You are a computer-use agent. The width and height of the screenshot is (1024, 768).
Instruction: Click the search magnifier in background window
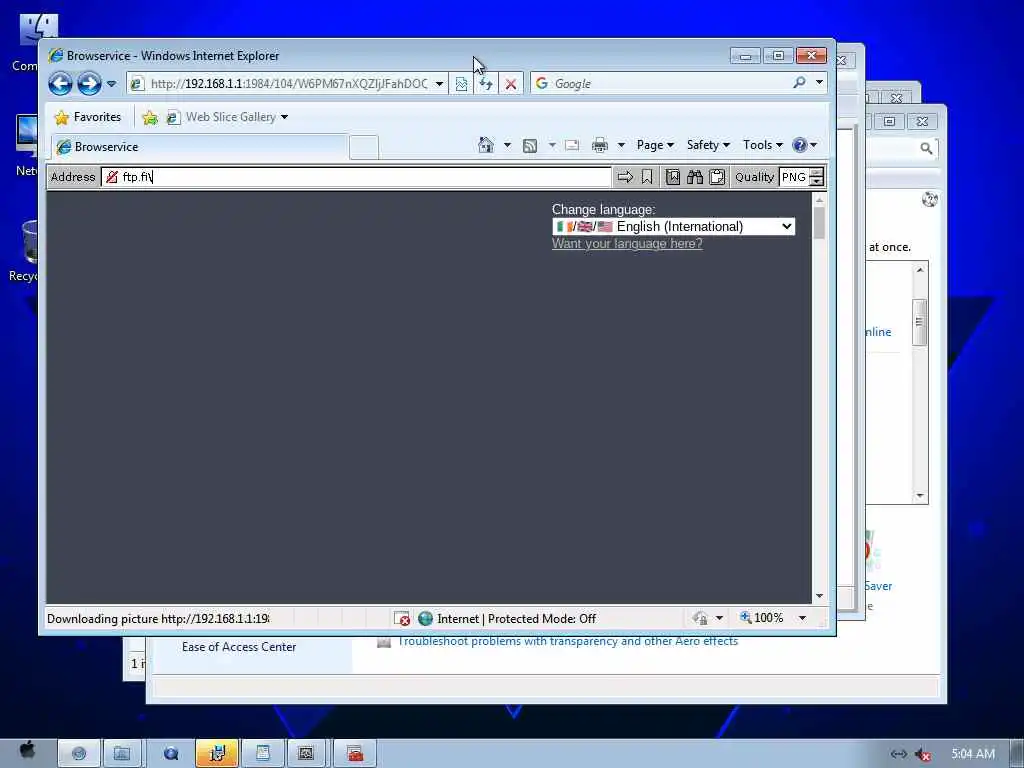coord(926,149)
